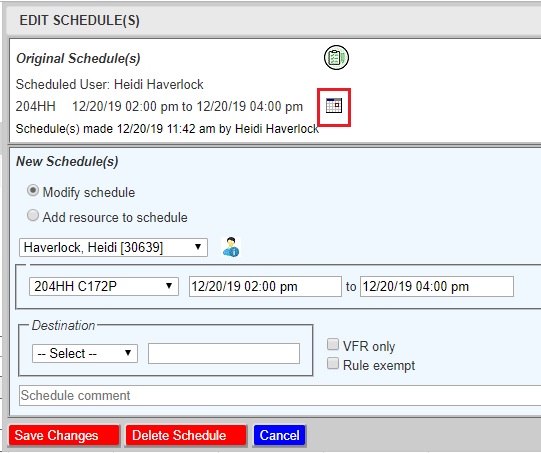
Task: Click into the Schedule comment field
Action: point(280,395)
